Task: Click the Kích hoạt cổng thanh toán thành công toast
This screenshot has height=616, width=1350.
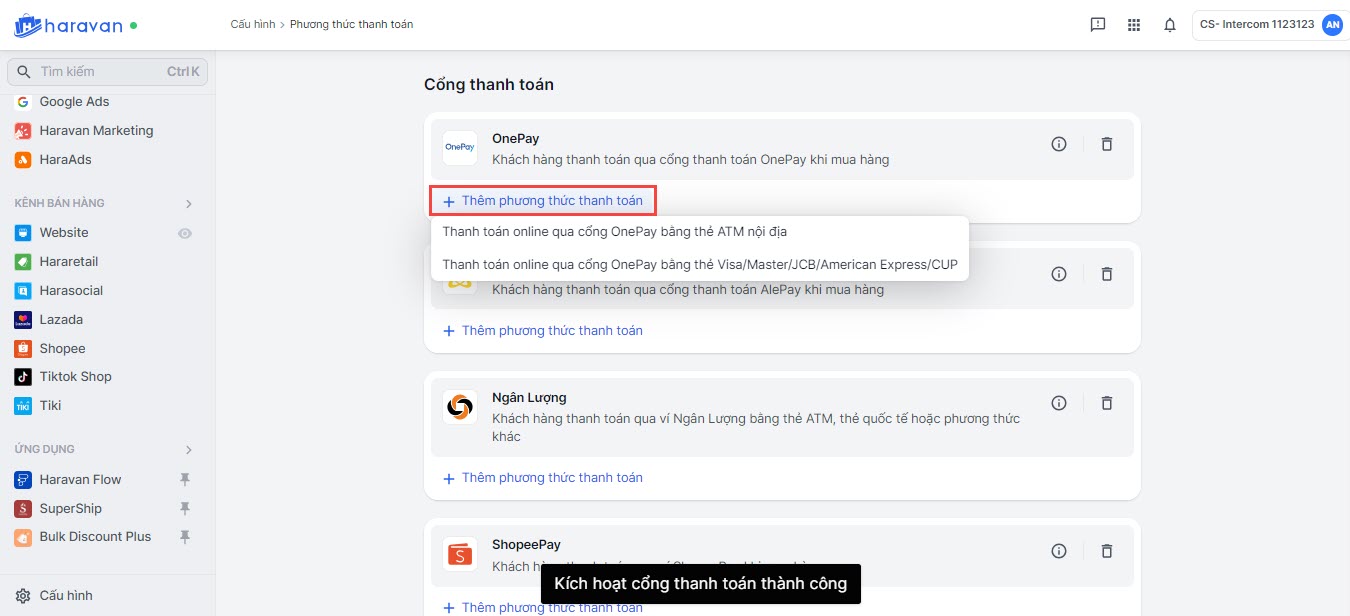Action: [700, 584]
